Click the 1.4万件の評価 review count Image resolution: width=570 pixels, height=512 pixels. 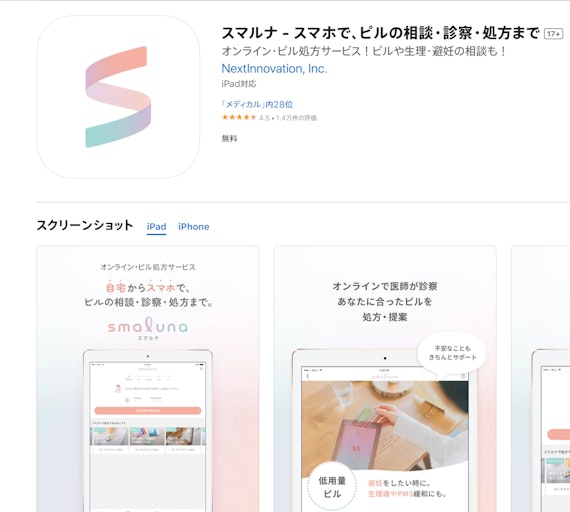[296, 118]
